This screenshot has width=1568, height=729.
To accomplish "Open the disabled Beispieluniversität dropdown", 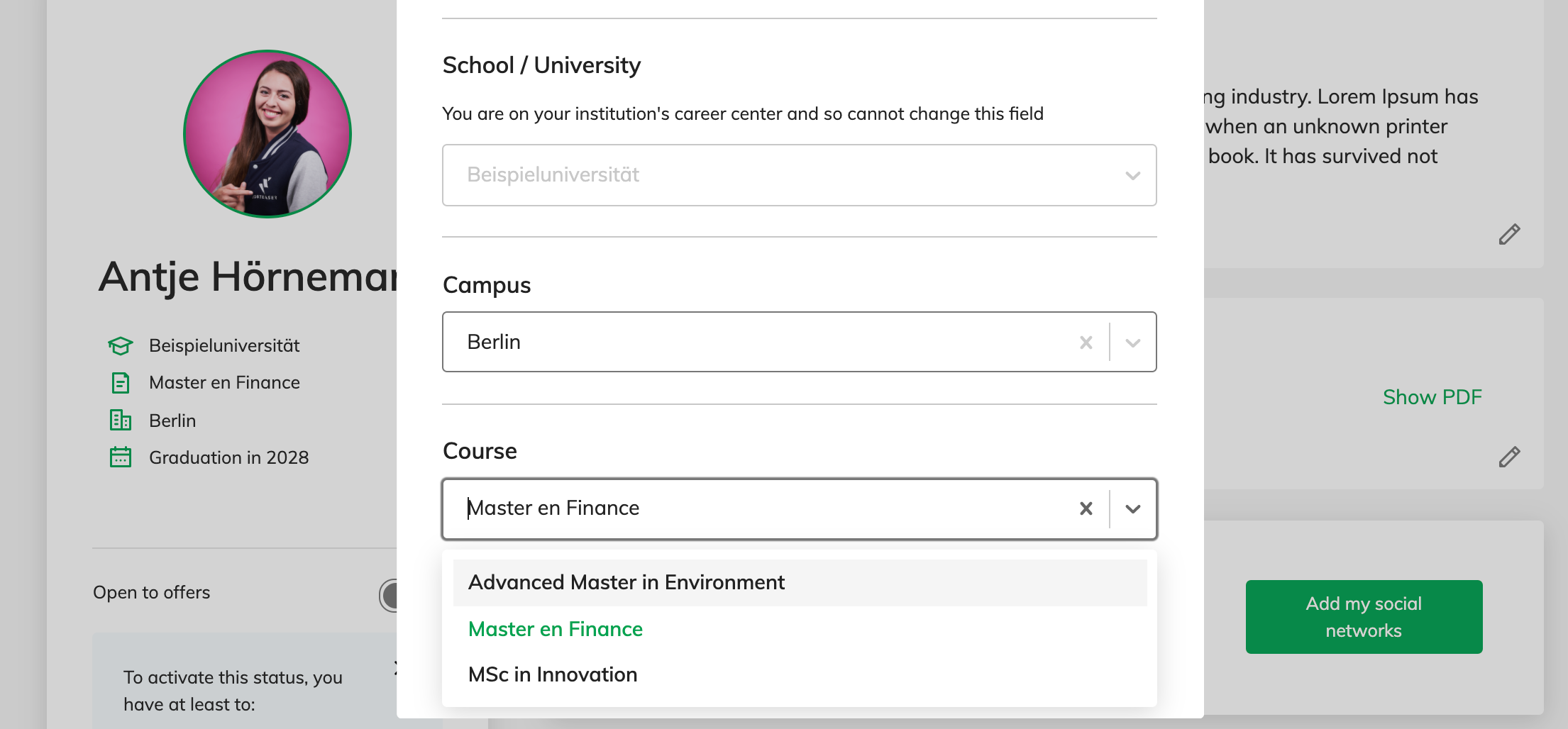I will tap(799, 175).
